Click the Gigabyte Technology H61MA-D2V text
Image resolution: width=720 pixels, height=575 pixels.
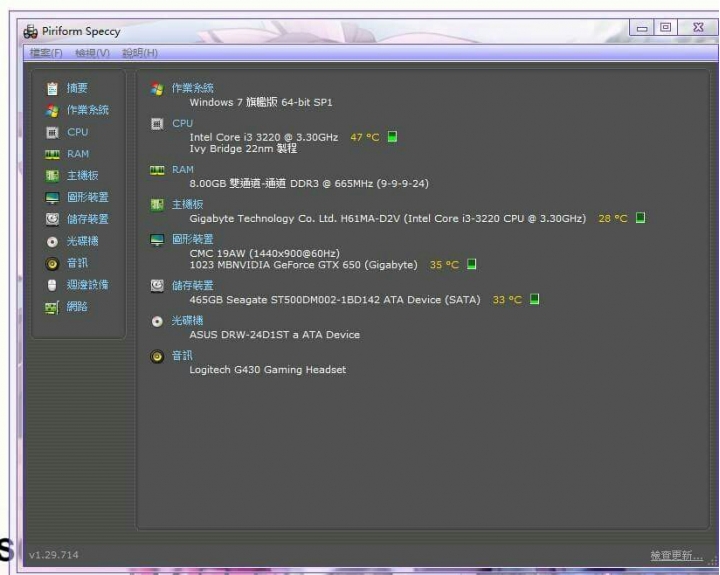click(388, 218)
